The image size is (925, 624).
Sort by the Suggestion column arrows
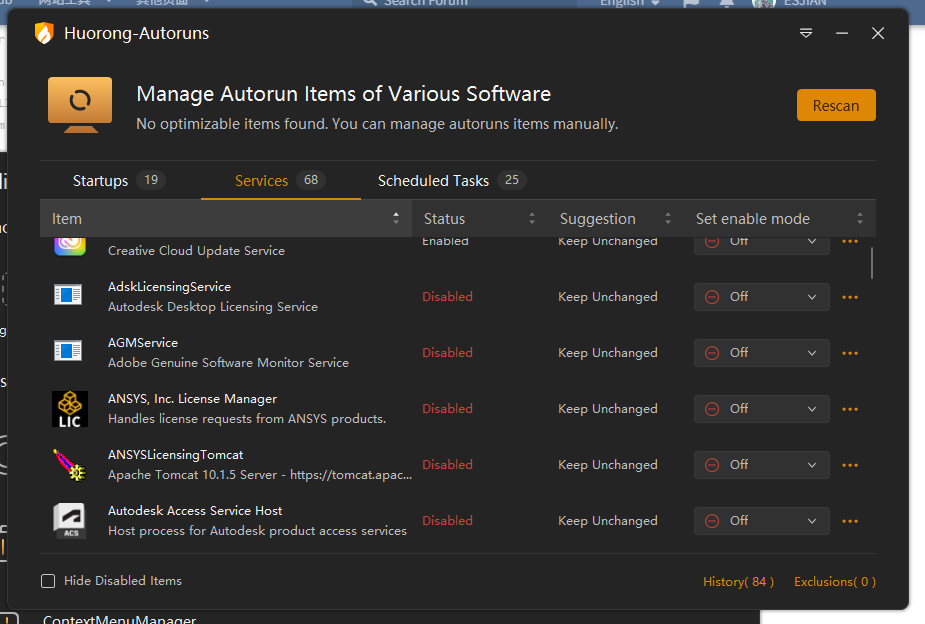tap(668, 218)
